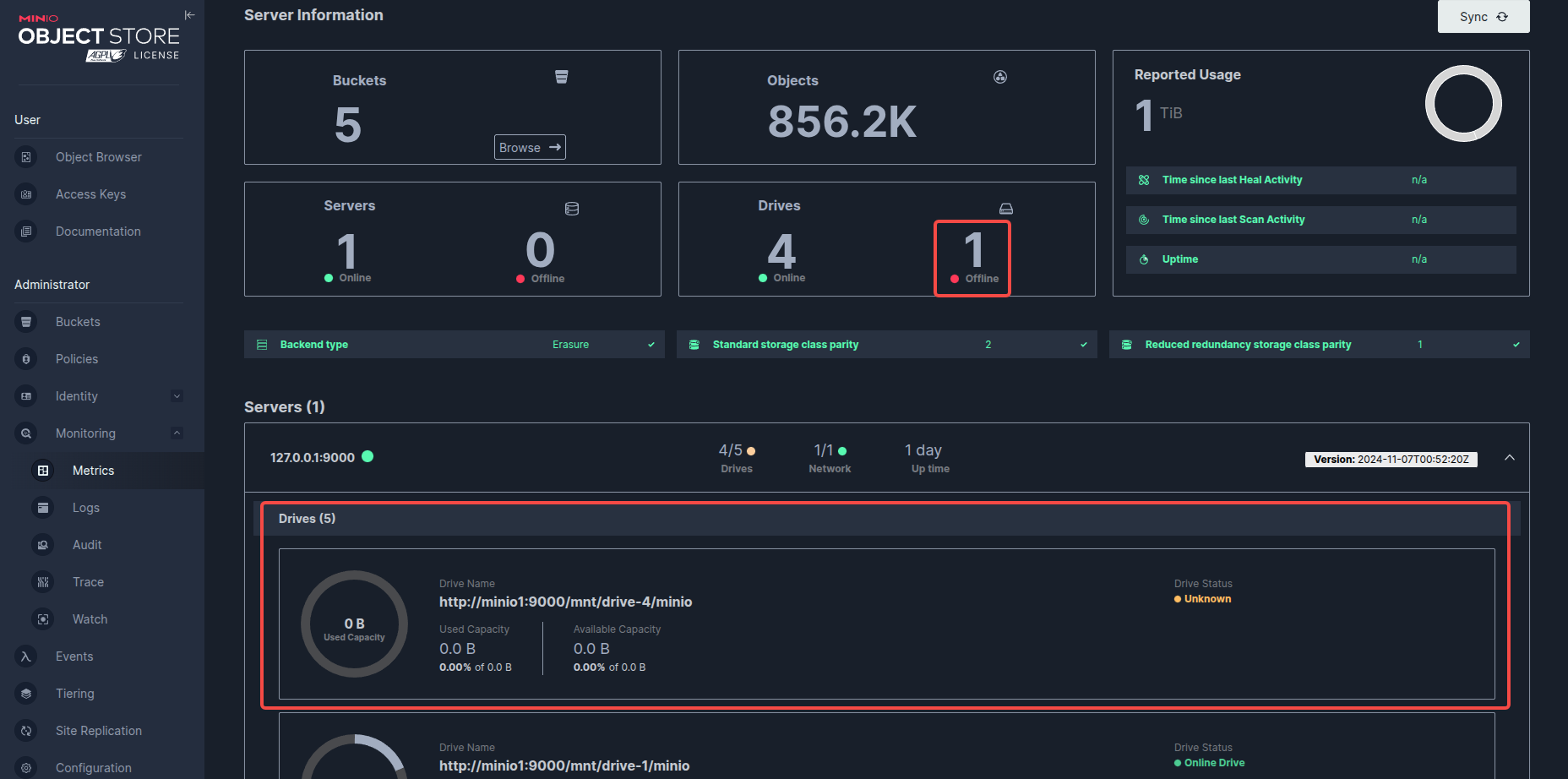The width and height of the screenshot is (1568, 779).
Task: Click the Logs sidebar icon
Action: coord(43,508)
